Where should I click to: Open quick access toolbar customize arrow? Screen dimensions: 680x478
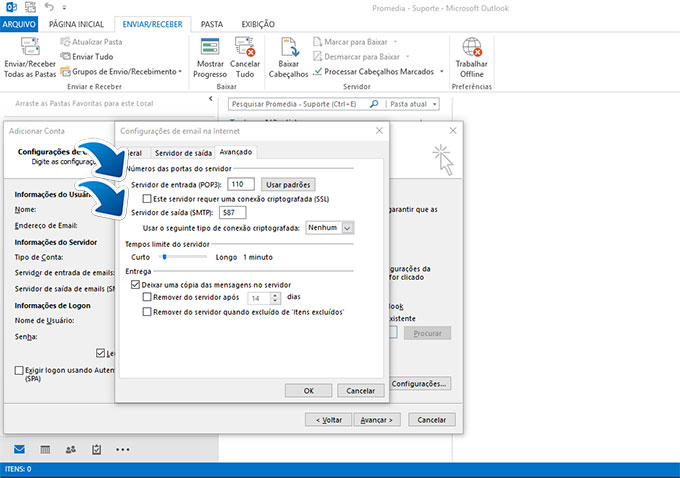64,7
